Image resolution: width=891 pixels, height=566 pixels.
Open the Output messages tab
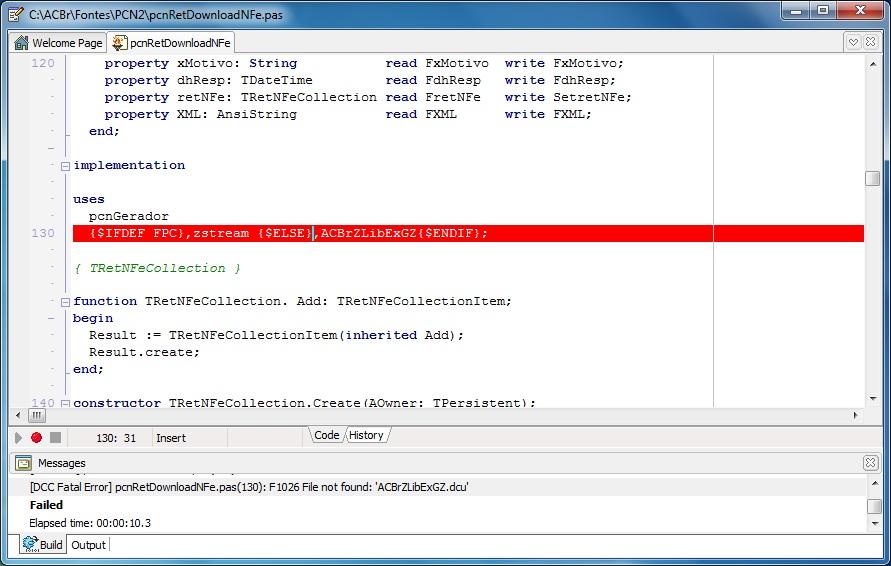point(88,545)
